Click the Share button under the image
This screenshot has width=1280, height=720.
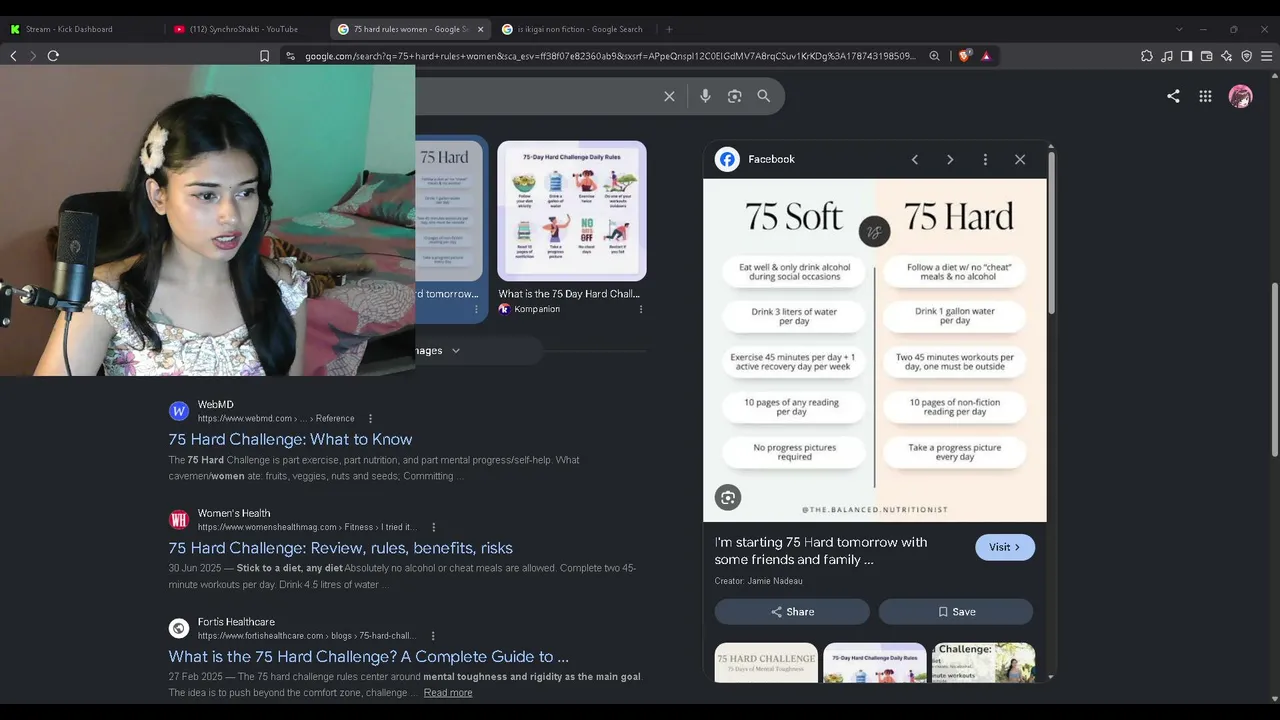[792, 612]
